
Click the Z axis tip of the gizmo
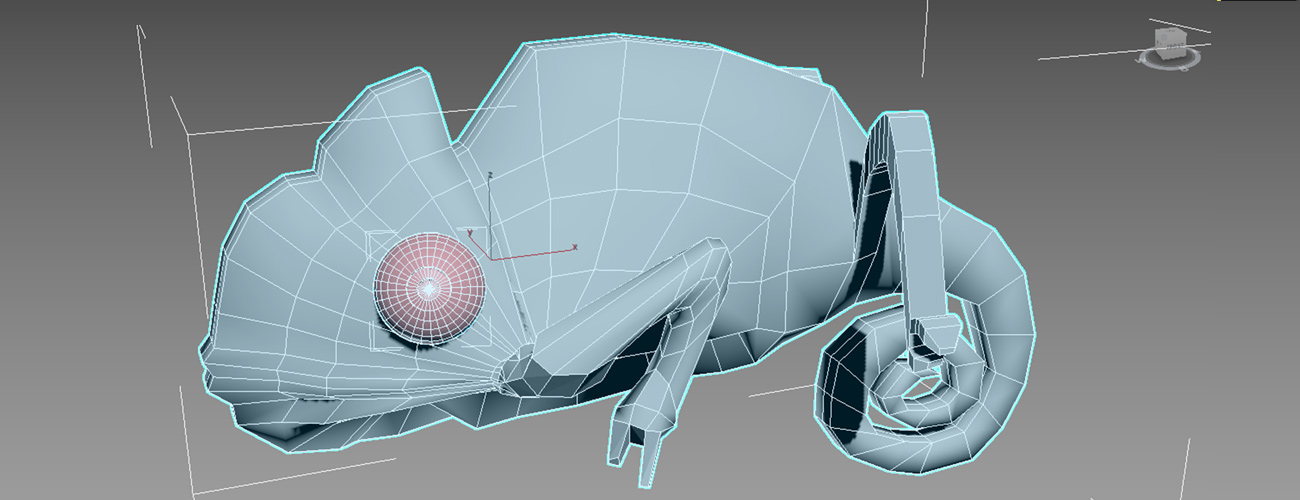(489, 174)
